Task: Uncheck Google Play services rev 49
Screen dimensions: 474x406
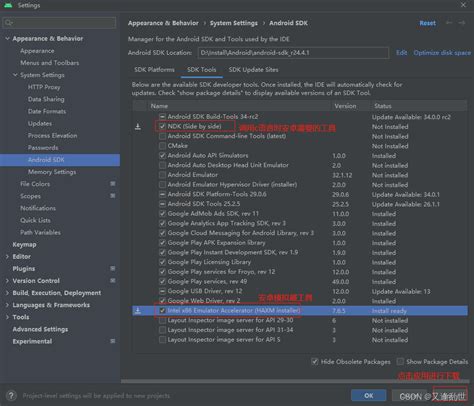Action: click(162, 281)
